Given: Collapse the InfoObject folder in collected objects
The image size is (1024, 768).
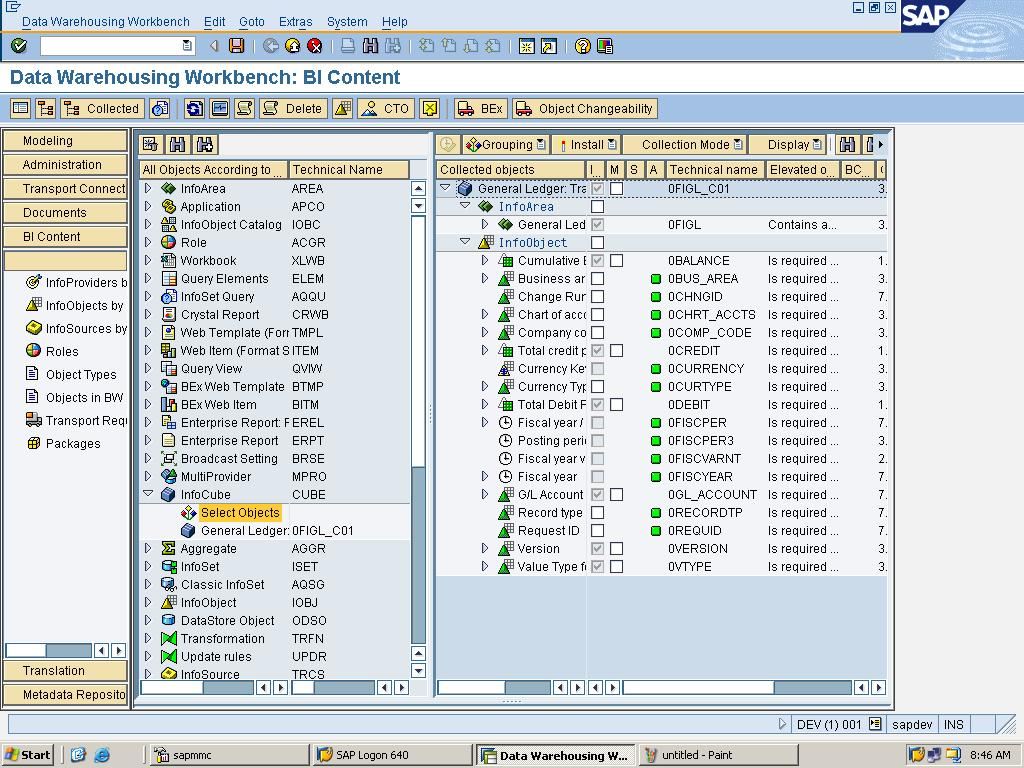Looking at the screenshot, I should coord(464,242).
